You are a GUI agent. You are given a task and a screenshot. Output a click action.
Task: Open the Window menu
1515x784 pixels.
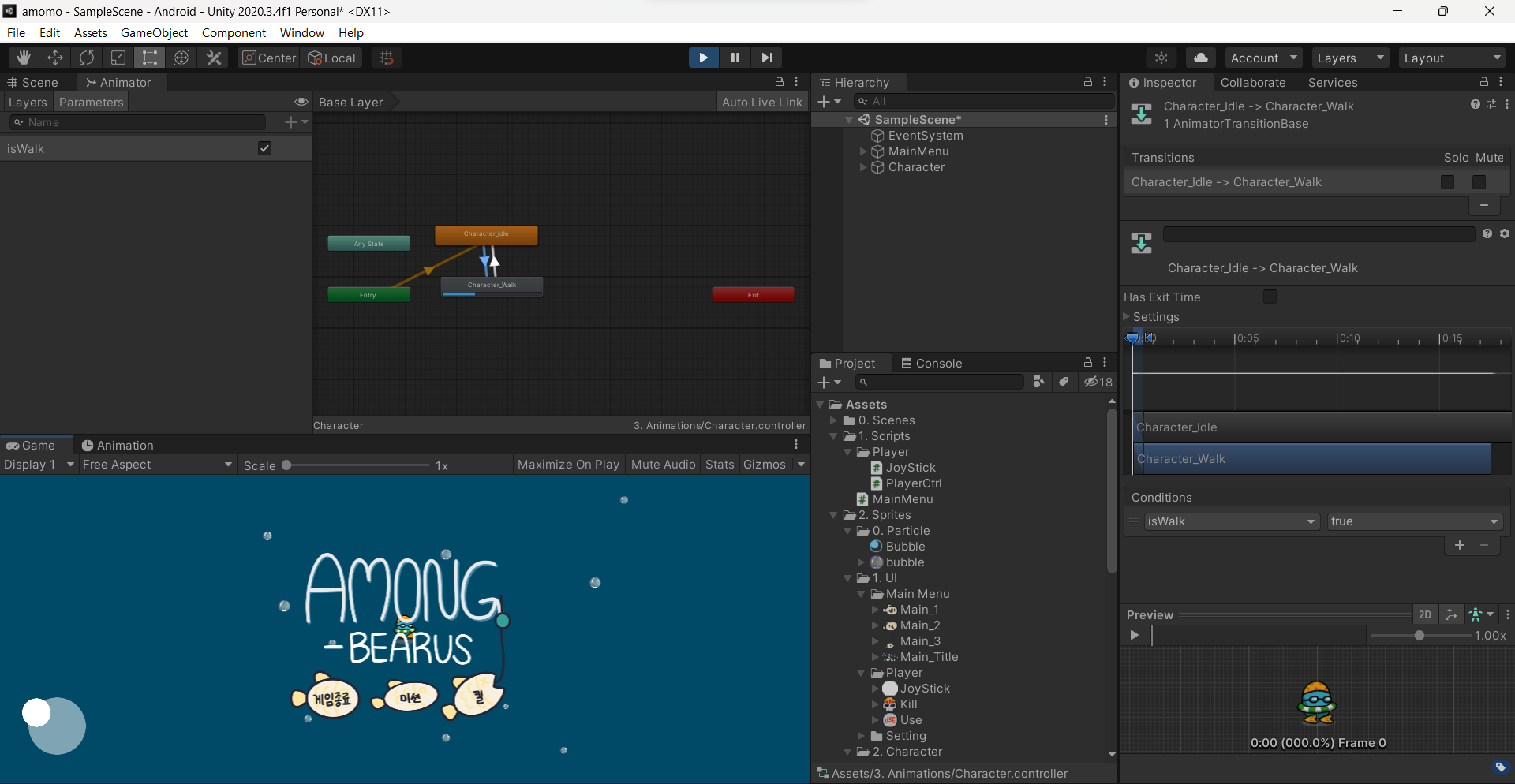tap(302, 32)
